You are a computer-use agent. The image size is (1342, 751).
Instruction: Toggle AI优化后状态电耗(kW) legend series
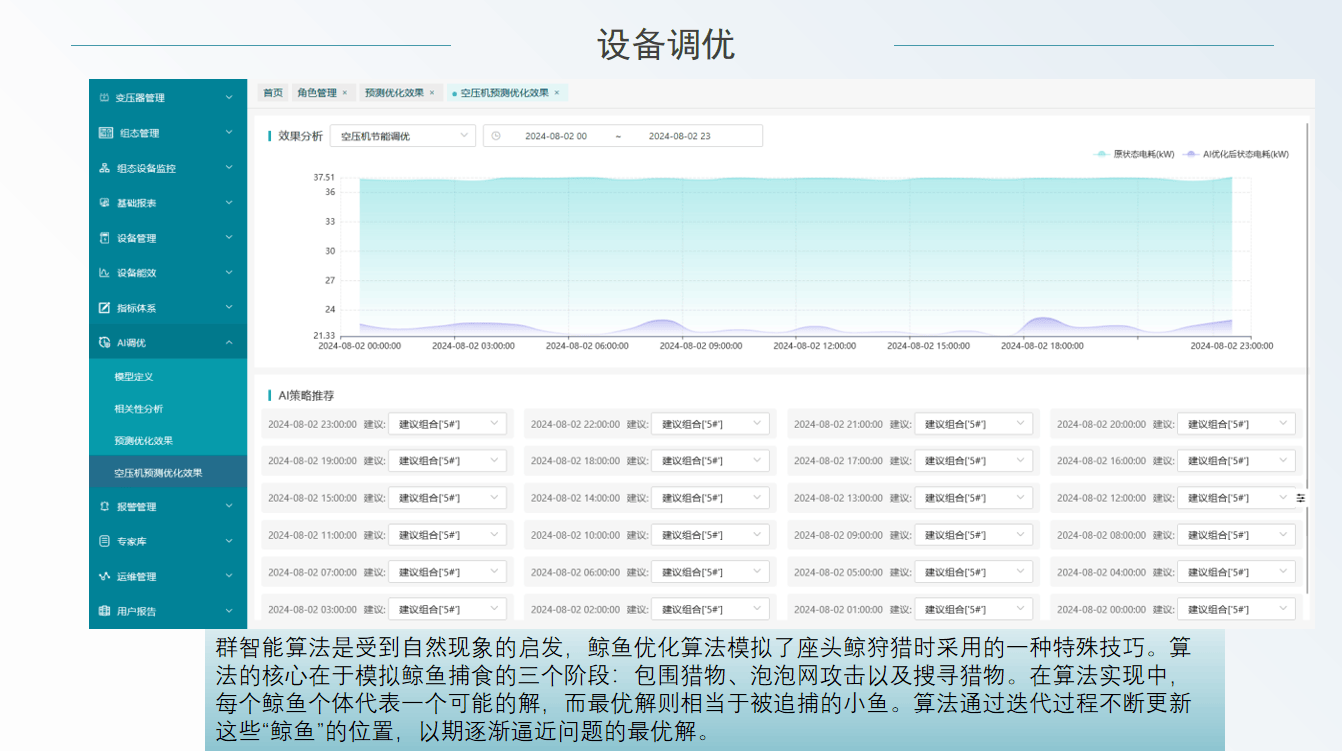pos(1236,155)
